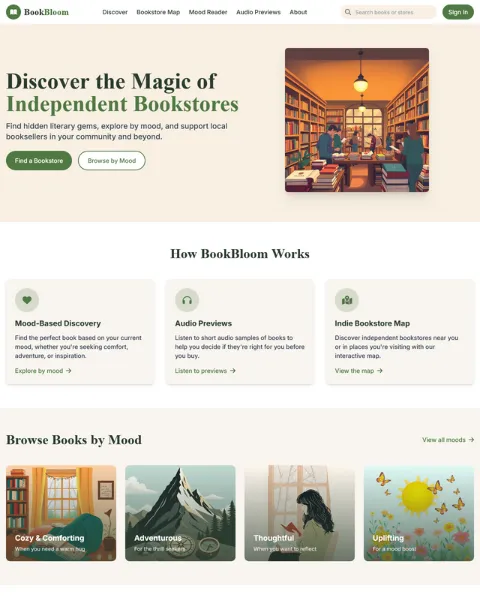Click the arrow next to Explore by mood
Image resolution: width=480 pixels, height=600 pixels.
point(69,371)
